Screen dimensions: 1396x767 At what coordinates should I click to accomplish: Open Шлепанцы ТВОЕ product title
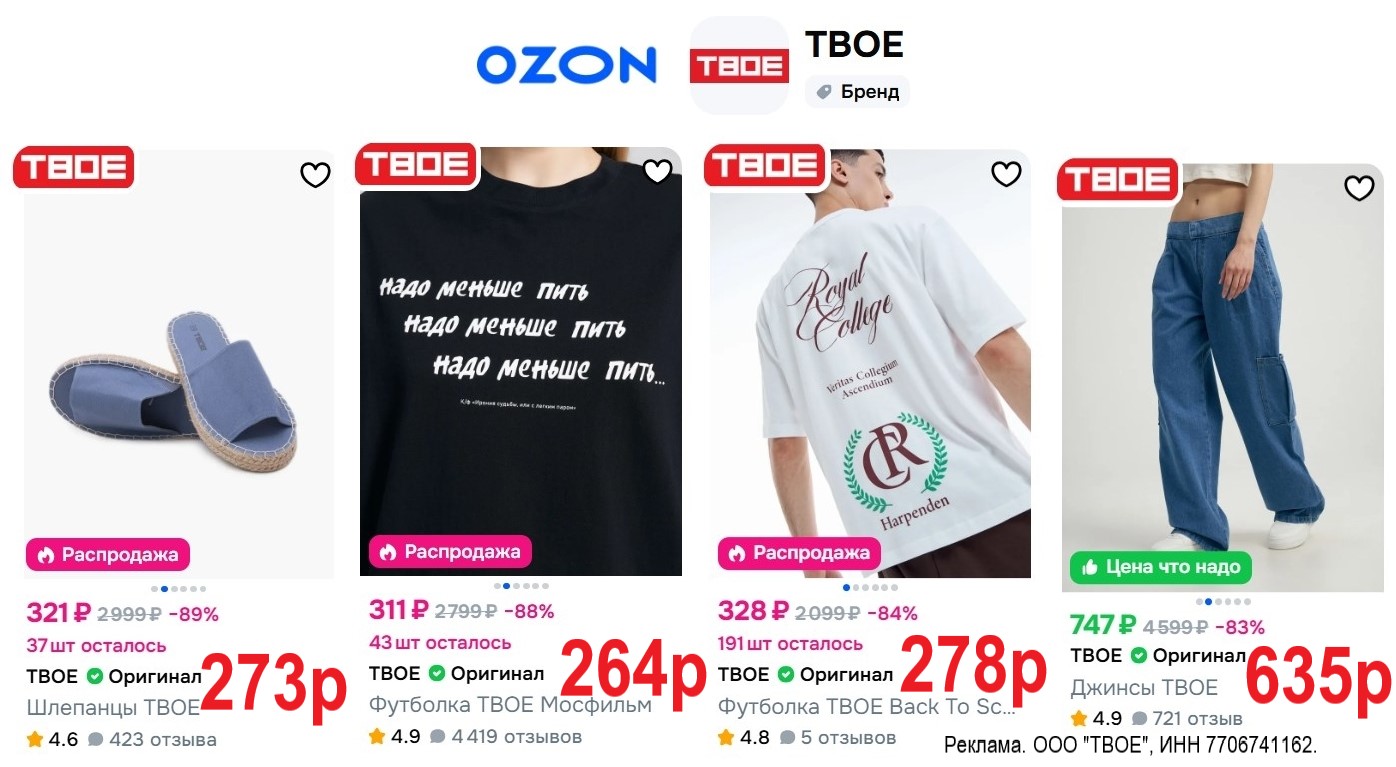point(114,708)
